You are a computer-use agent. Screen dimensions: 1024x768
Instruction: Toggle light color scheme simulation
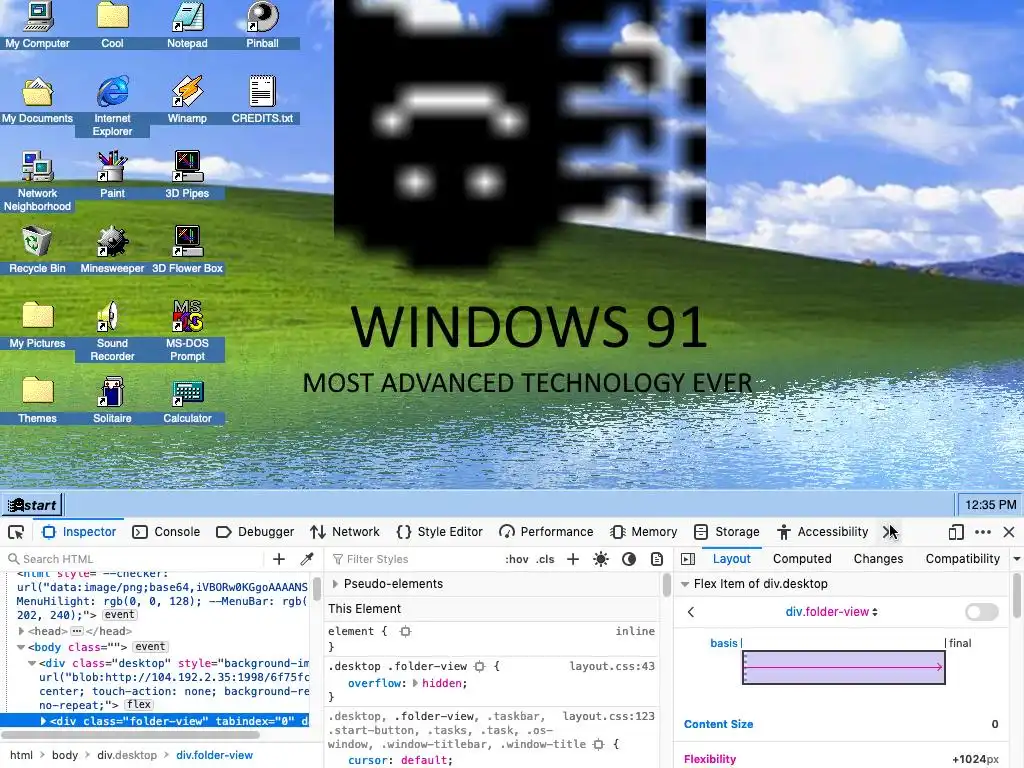pos(601,559)
